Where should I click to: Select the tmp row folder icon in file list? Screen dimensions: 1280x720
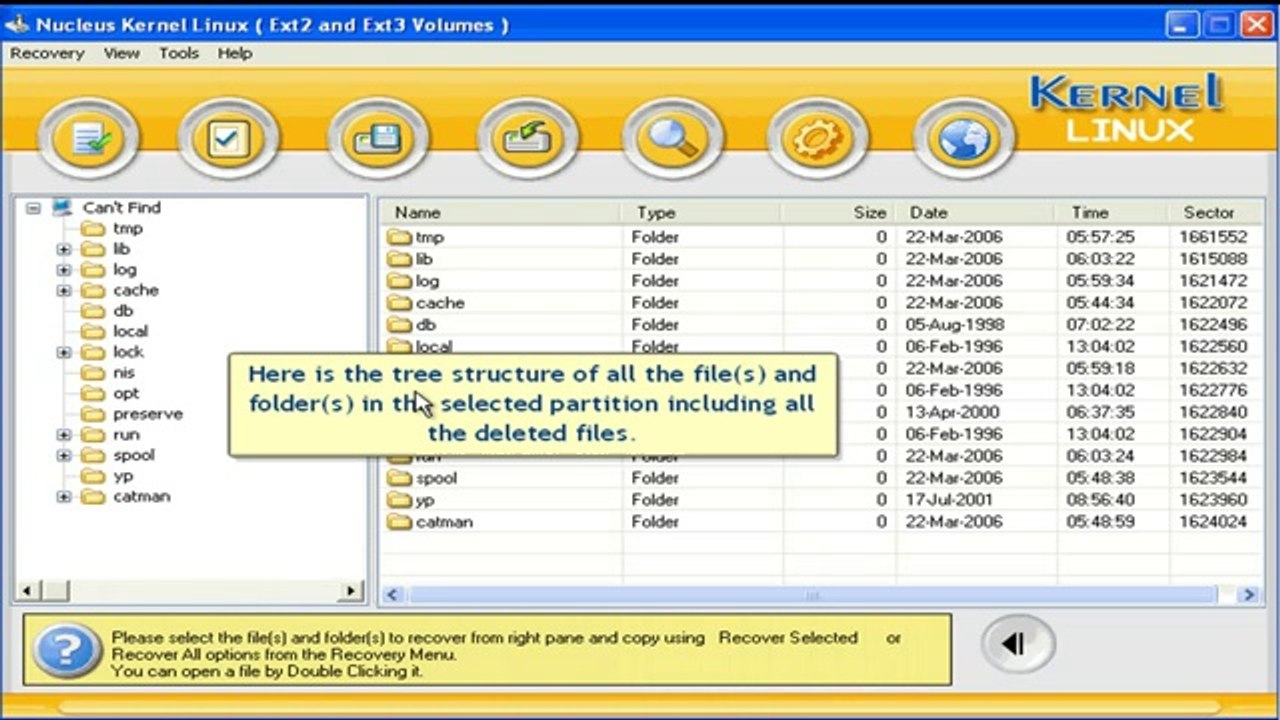(400, 237)
